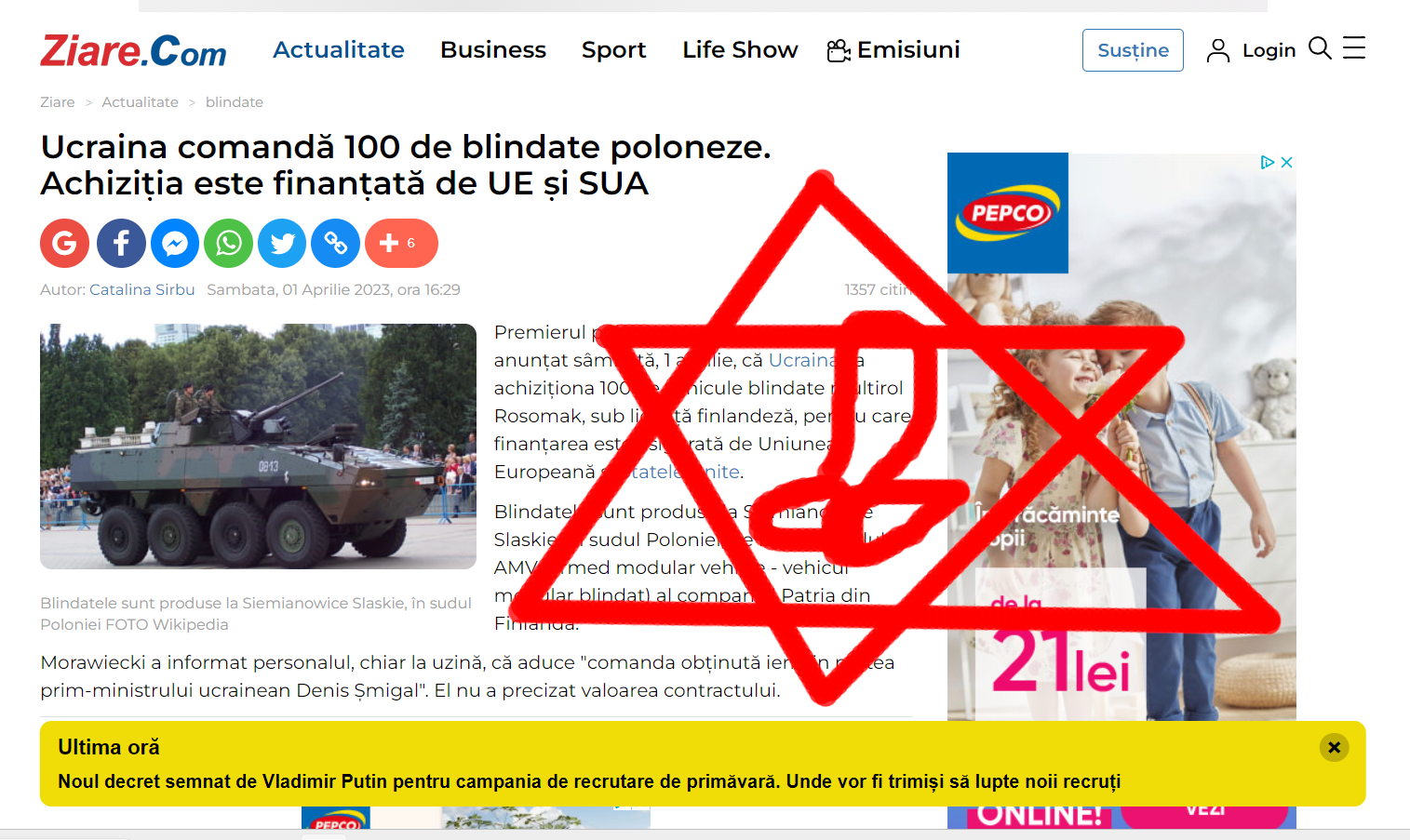The image size is (1410, 840).
Task: Expand more share options plus button
Action: point(401,244)
